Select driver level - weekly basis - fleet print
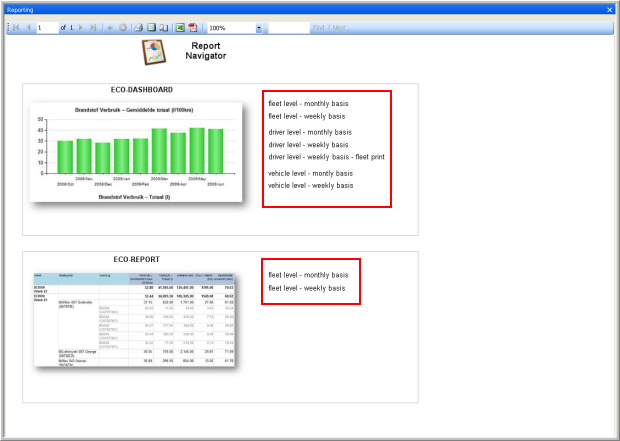 pos(326,157)
